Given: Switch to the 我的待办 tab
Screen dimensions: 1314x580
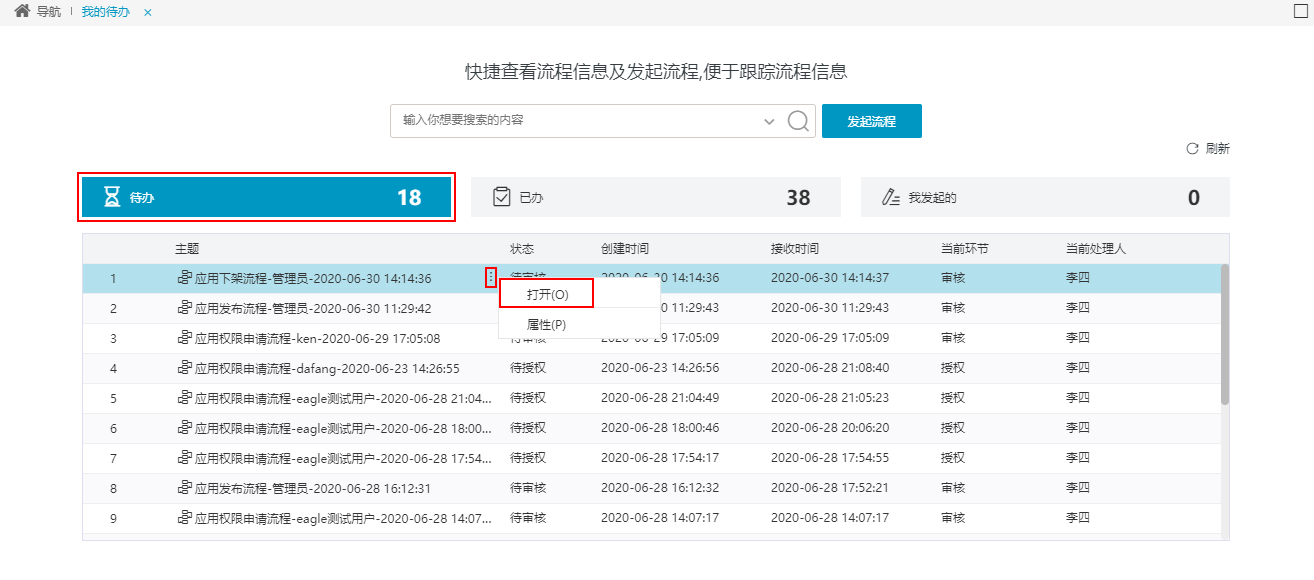Looking at the screenshot, I should [105, 12].
